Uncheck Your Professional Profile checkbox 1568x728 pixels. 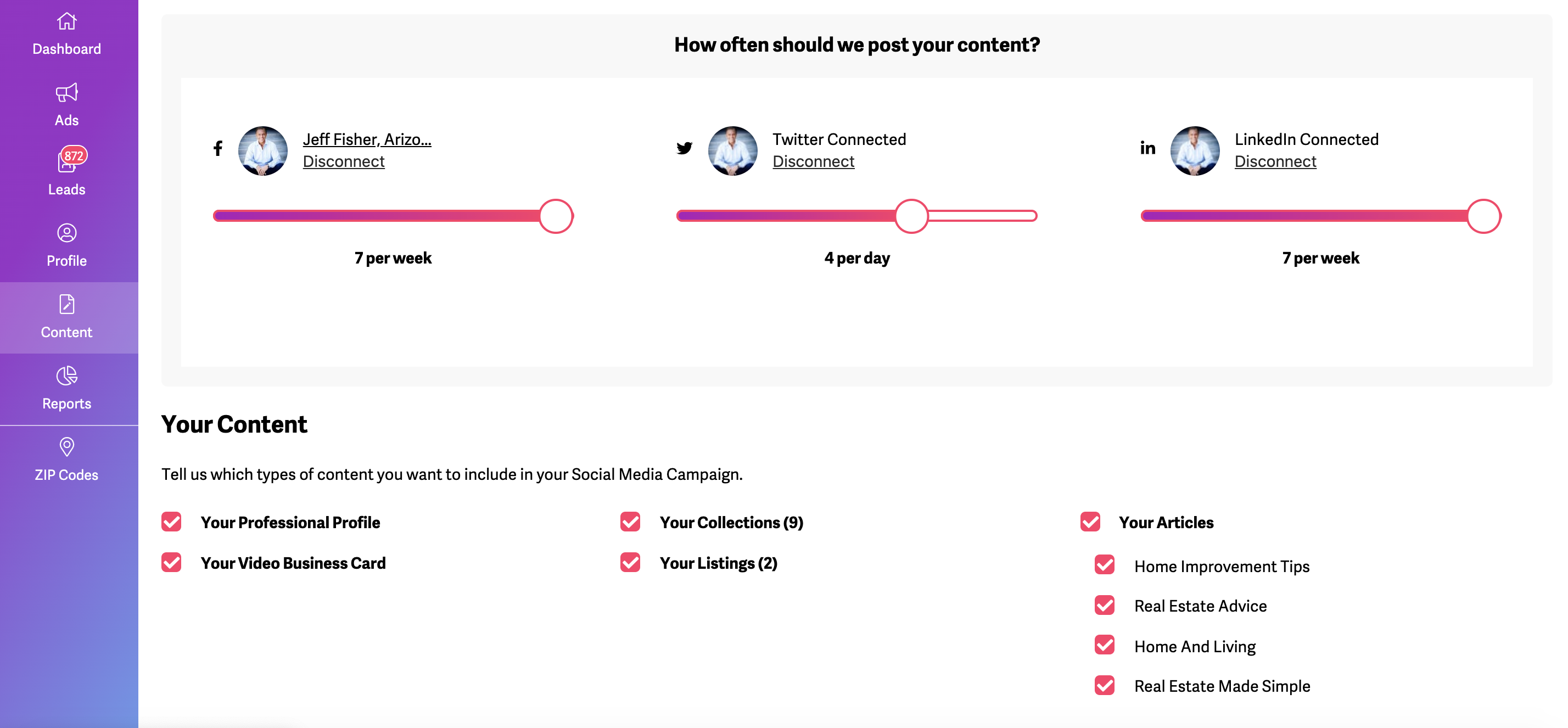172,522
